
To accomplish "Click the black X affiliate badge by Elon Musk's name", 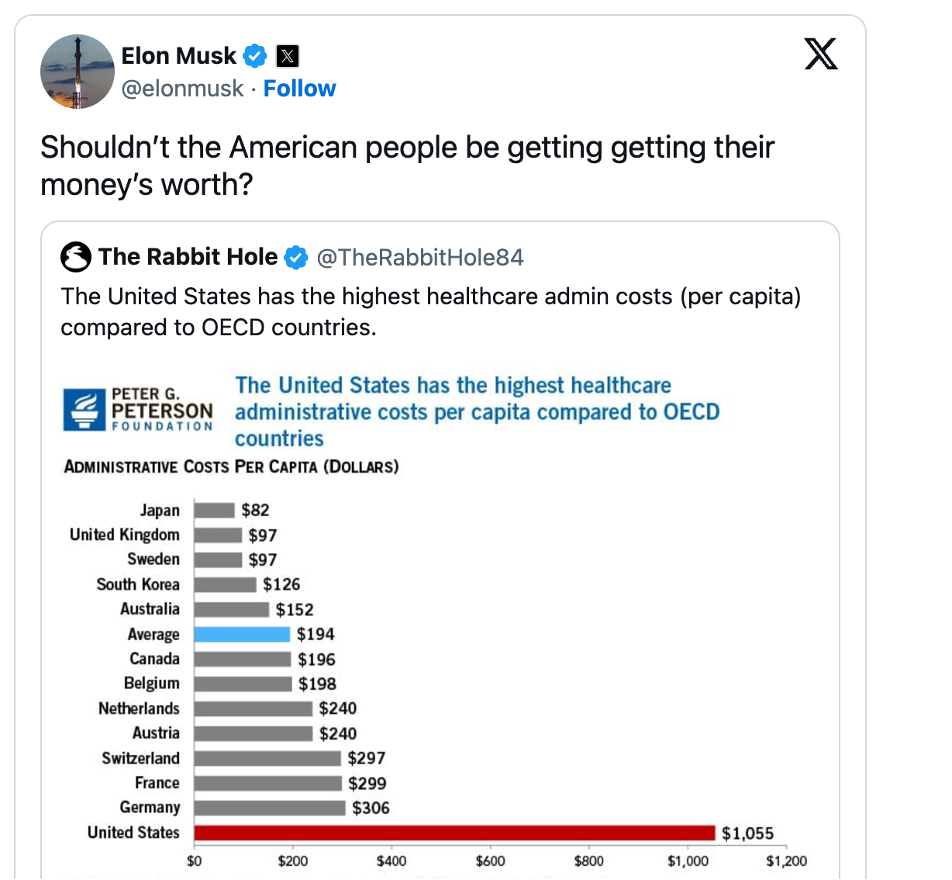I will coord(287,56).
